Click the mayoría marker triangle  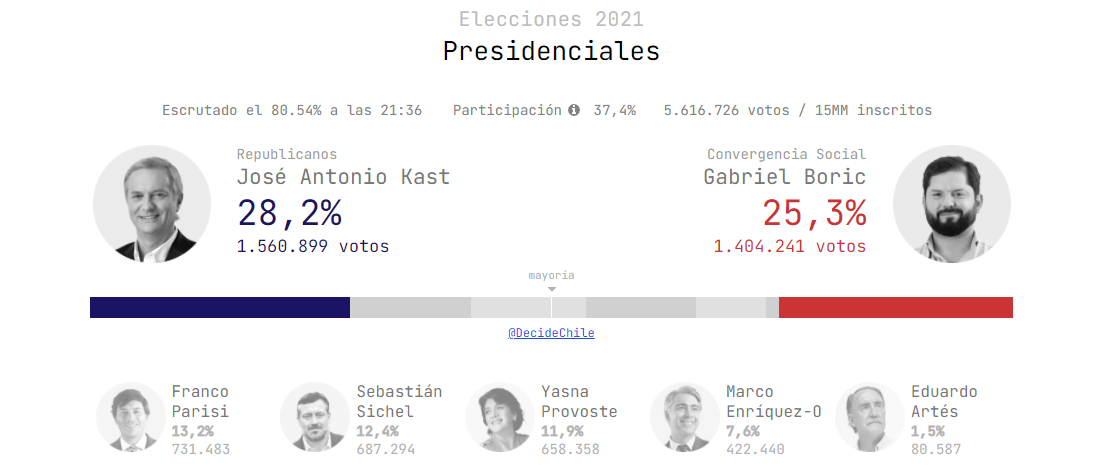tap(552, 289)
